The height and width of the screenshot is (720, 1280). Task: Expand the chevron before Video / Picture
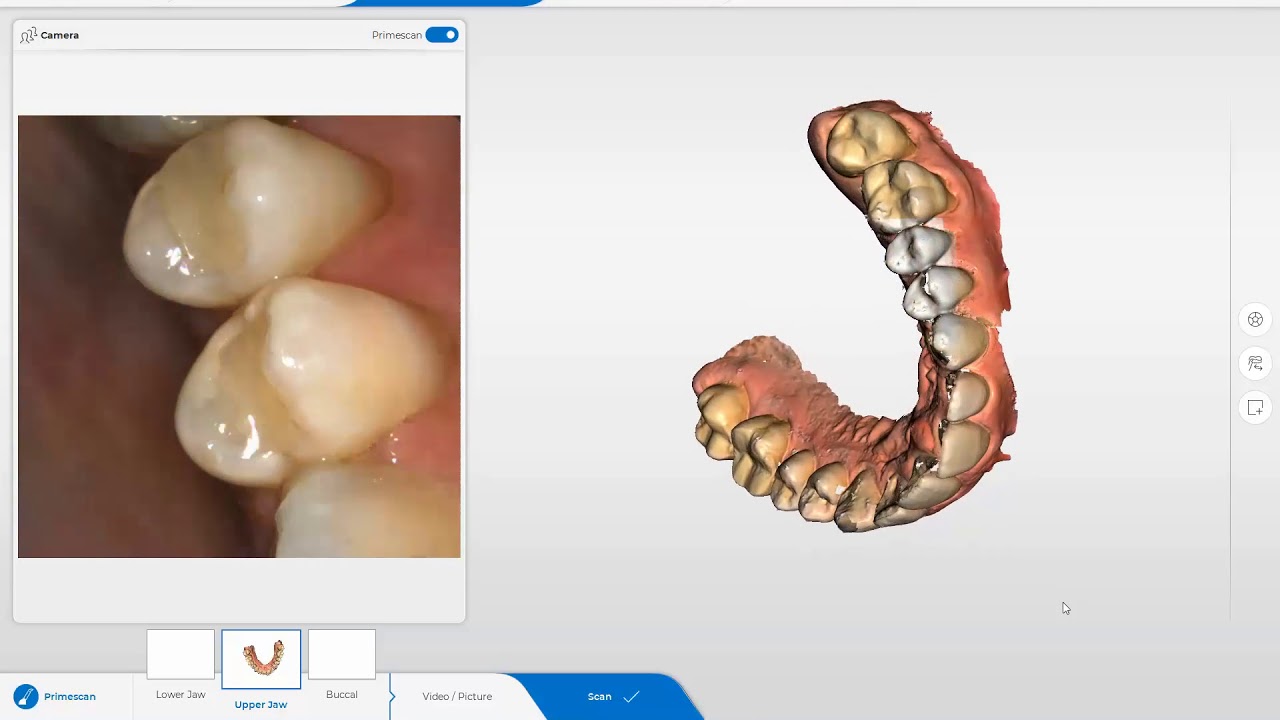[392, 696]
